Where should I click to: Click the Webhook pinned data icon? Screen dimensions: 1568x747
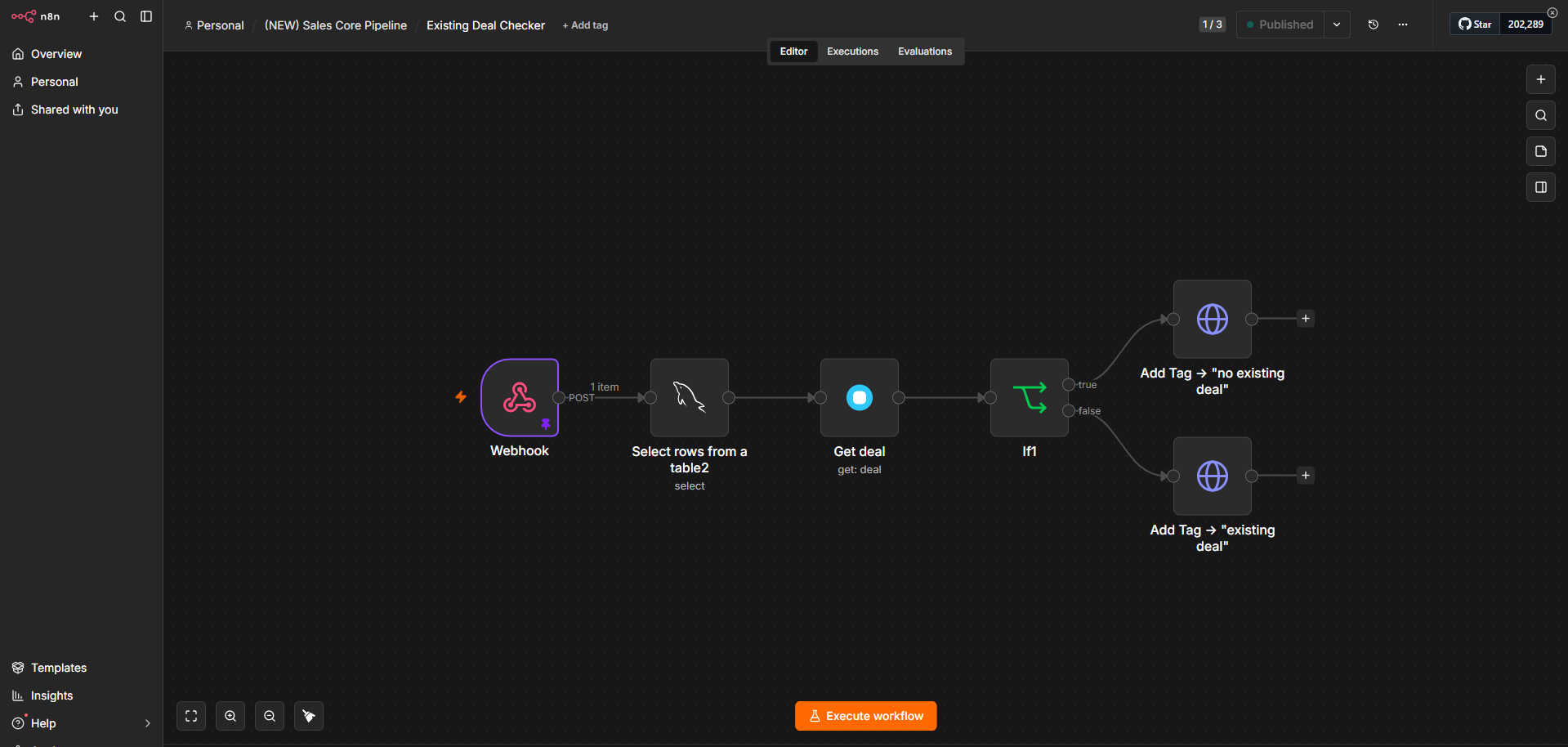point(546,424)
